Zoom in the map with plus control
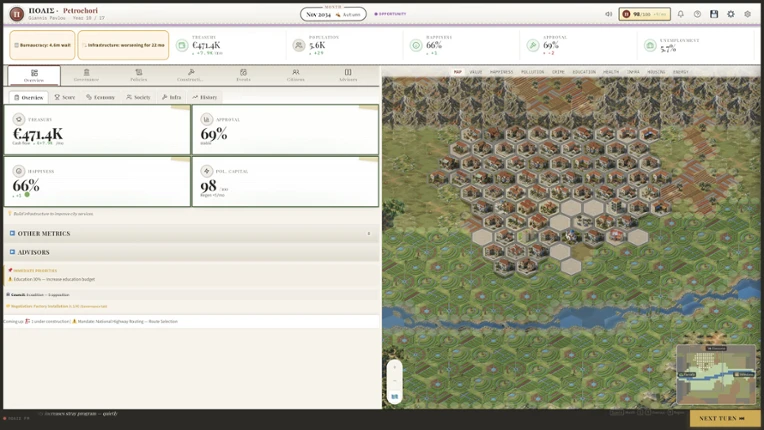The width and height of the screenshot is (764, 430). [x=395, y=367]
